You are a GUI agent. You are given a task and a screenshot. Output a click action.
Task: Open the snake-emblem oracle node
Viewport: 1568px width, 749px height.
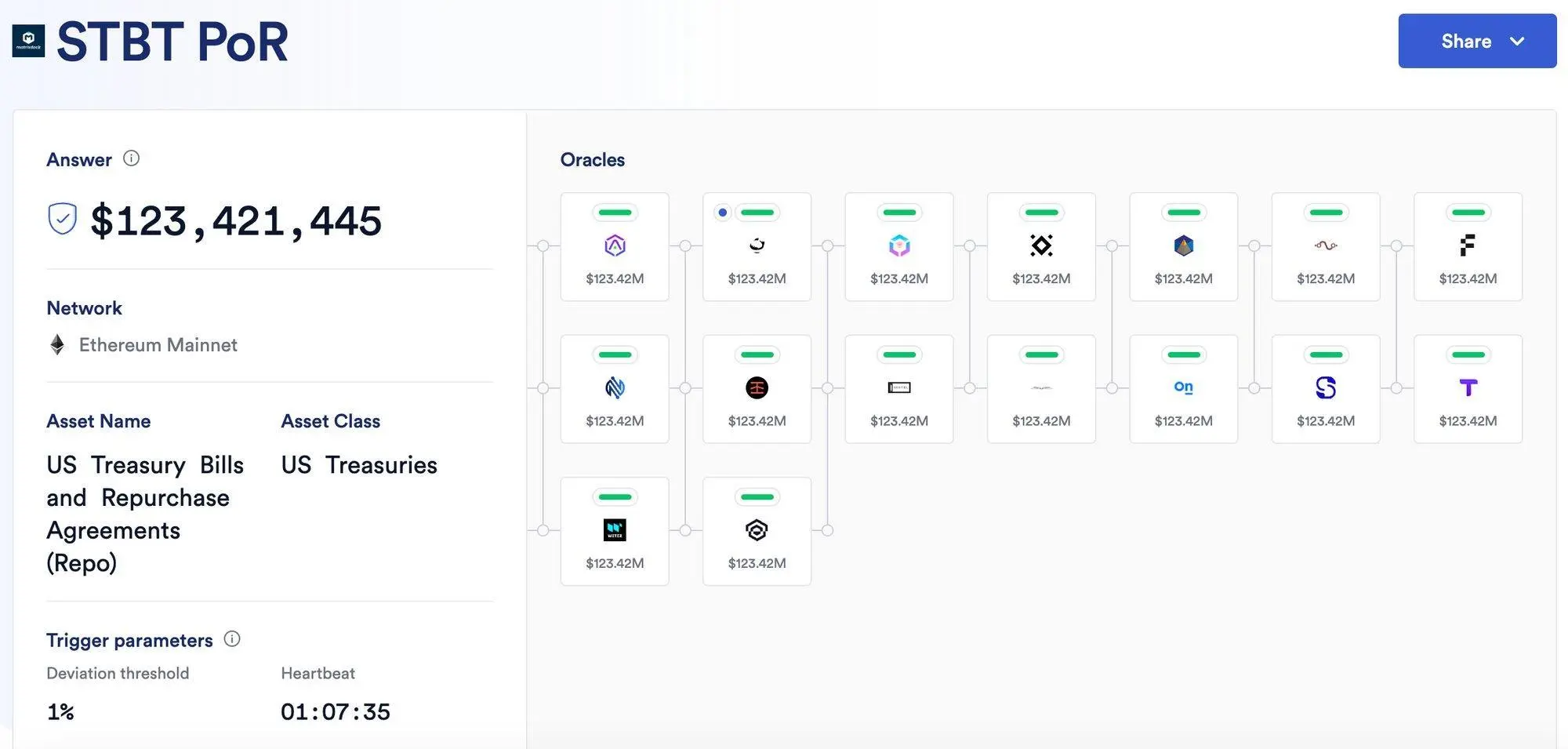[1326, 244]
